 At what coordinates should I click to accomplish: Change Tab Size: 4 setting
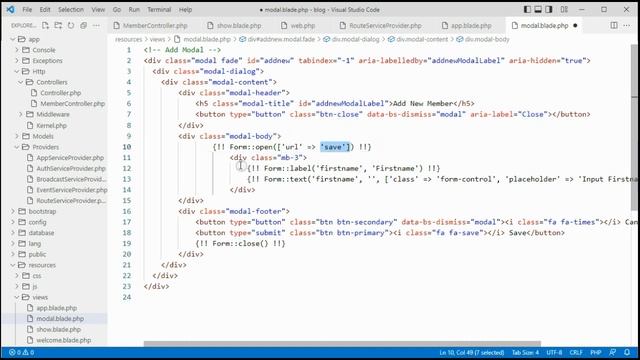(525, 352)
